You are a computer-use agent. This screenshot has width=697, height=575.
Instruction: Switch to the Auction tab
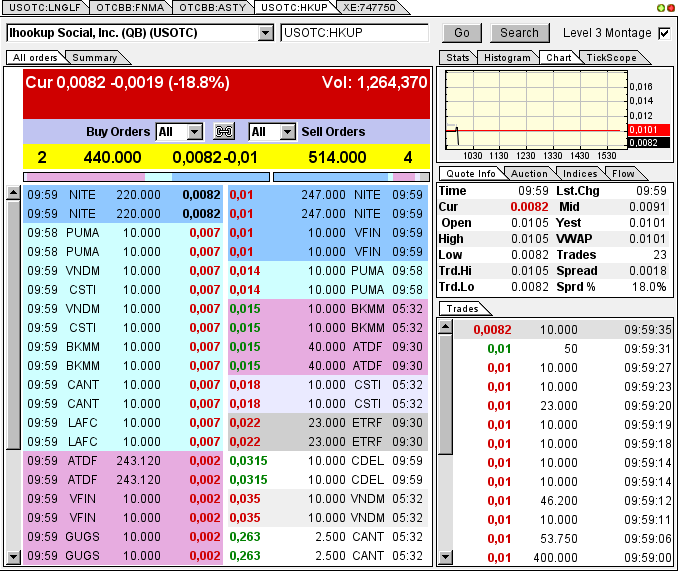(x=529, y=174)
